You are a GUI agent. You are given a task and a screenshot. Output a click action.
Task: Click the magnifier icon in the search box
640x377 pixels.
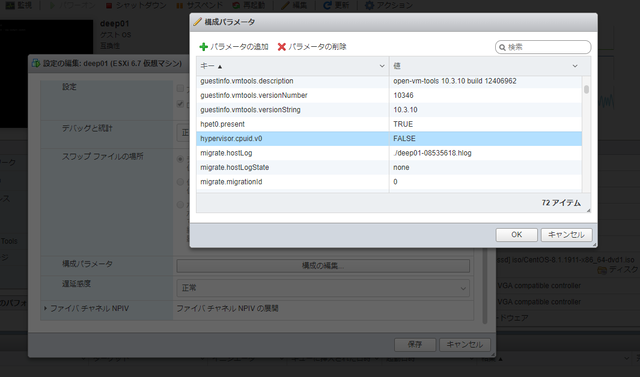point(502,47)
